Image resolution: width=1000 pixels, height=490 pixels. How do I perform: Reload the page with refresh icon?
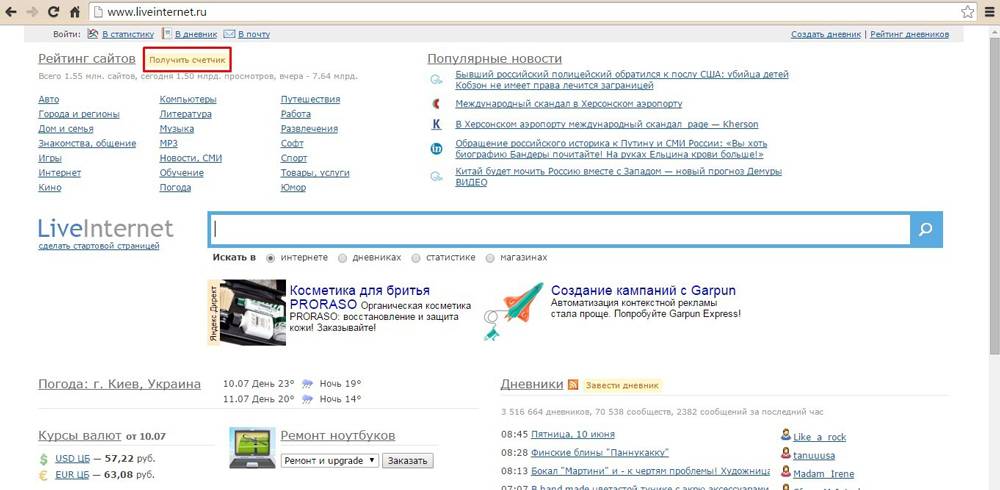(54, 11)
